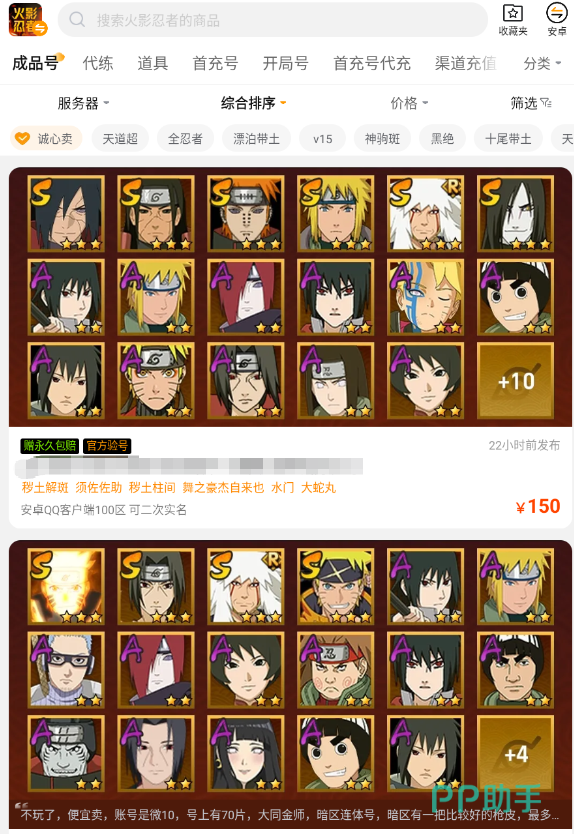This screenshot has height=834, width=574.
Task: Switch to the 代练 tab
Action: 97,63
